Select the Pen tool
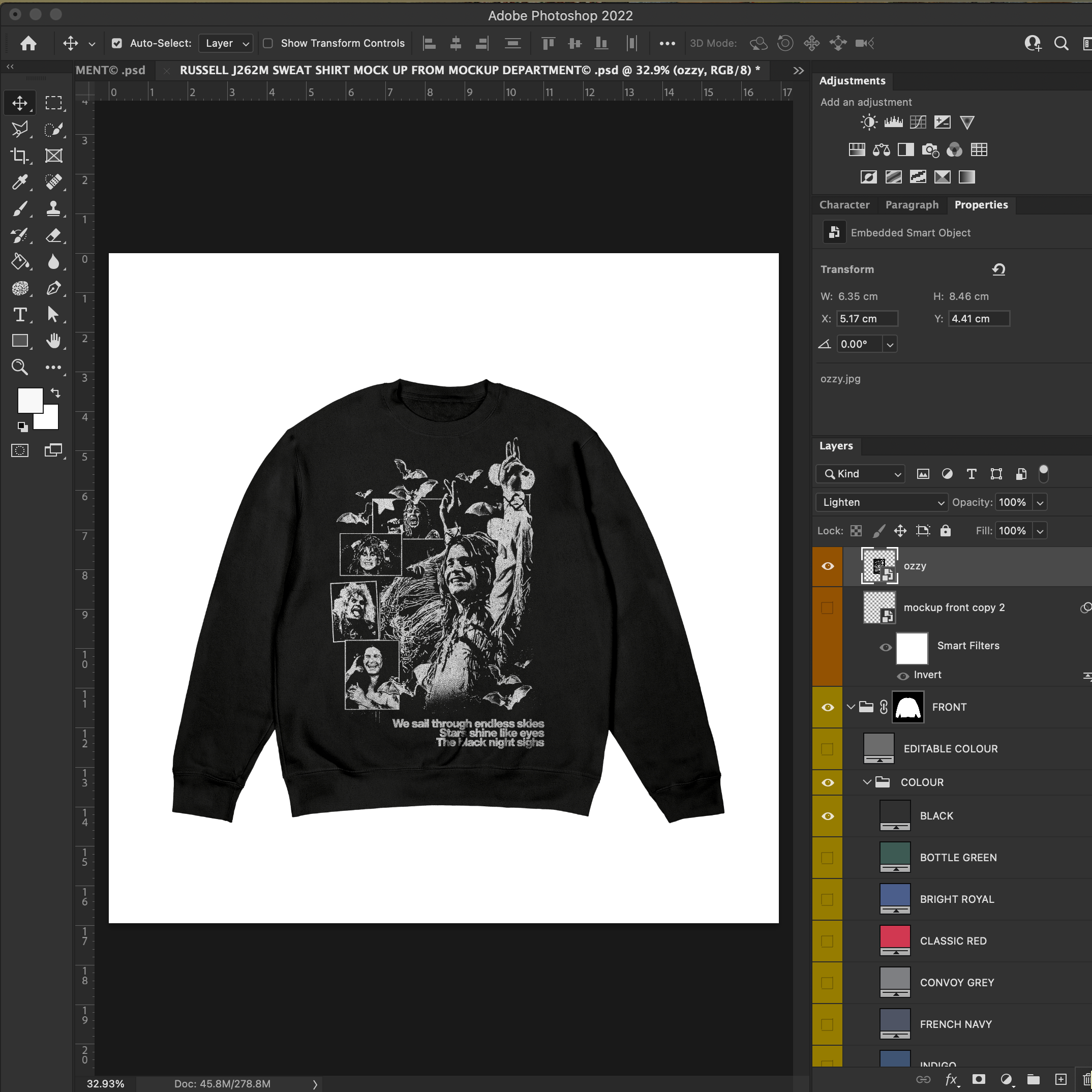This screenshot has width=1092, height=1092. point(54,288)
